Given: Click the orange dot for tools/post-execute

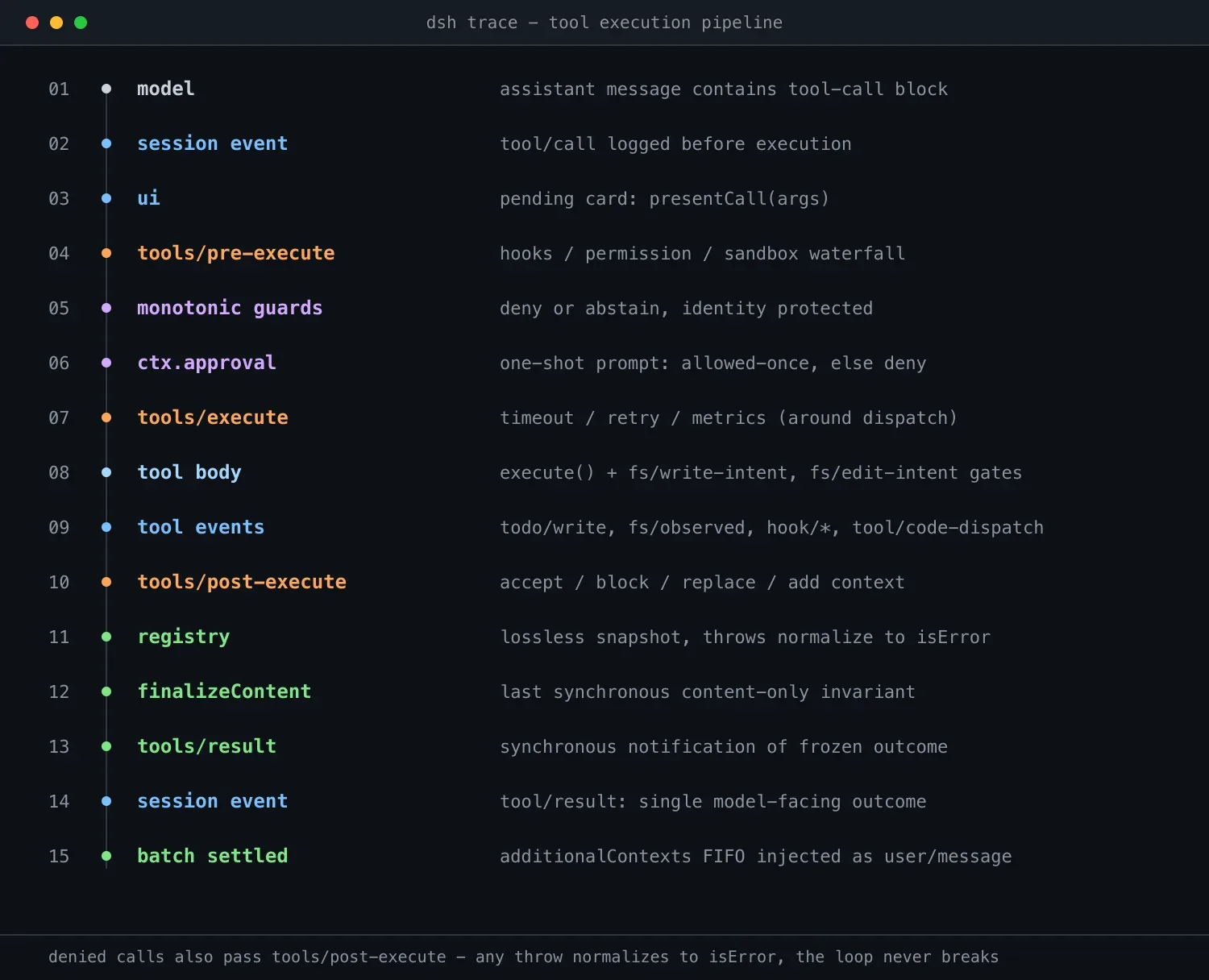Looking at the screenshot, I should point(106,582).
